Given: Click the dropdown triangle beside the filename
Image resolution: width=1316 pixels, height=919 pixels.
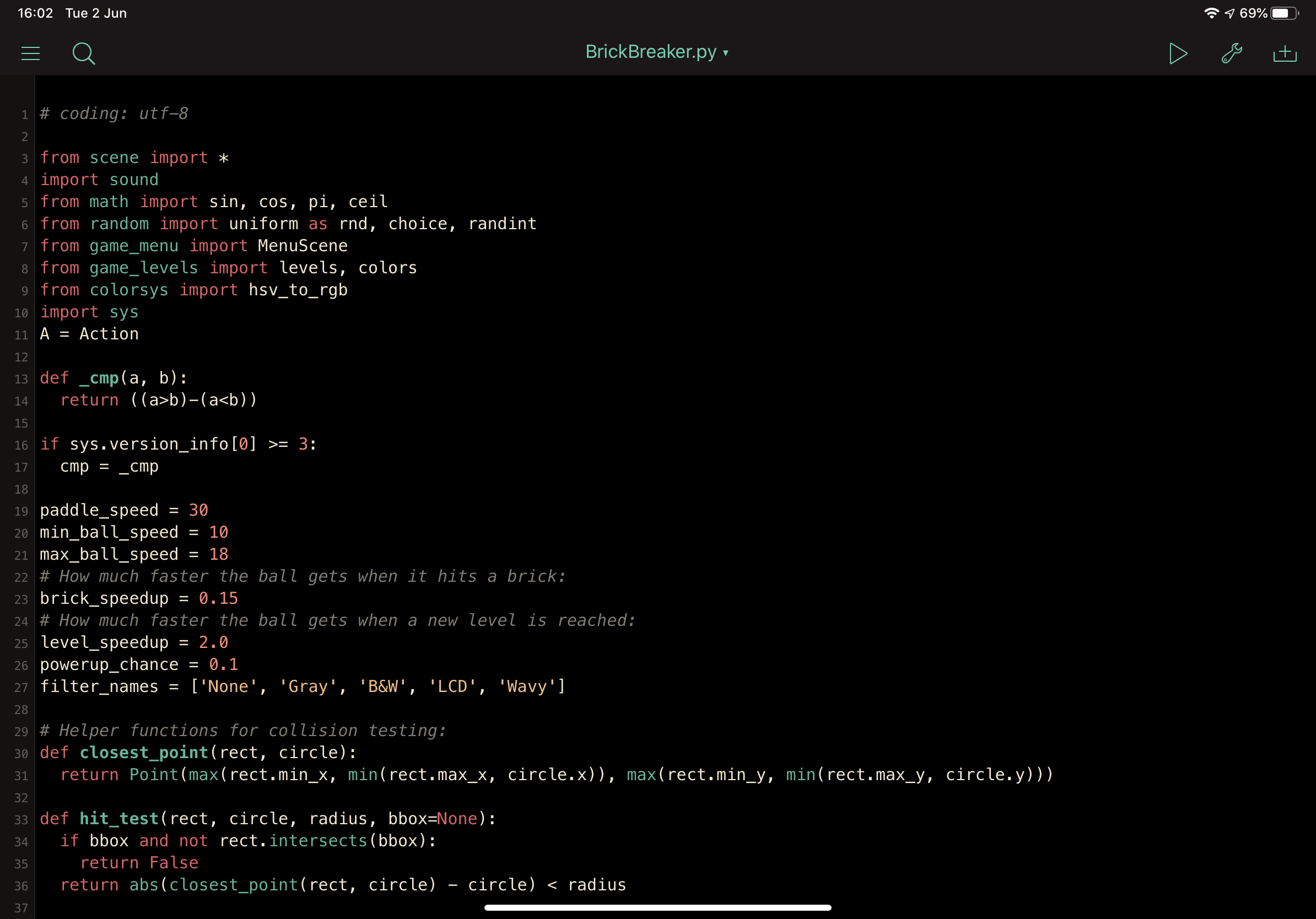Looking at the screenshot, I should pyautogui.click(x=726, y=53).
